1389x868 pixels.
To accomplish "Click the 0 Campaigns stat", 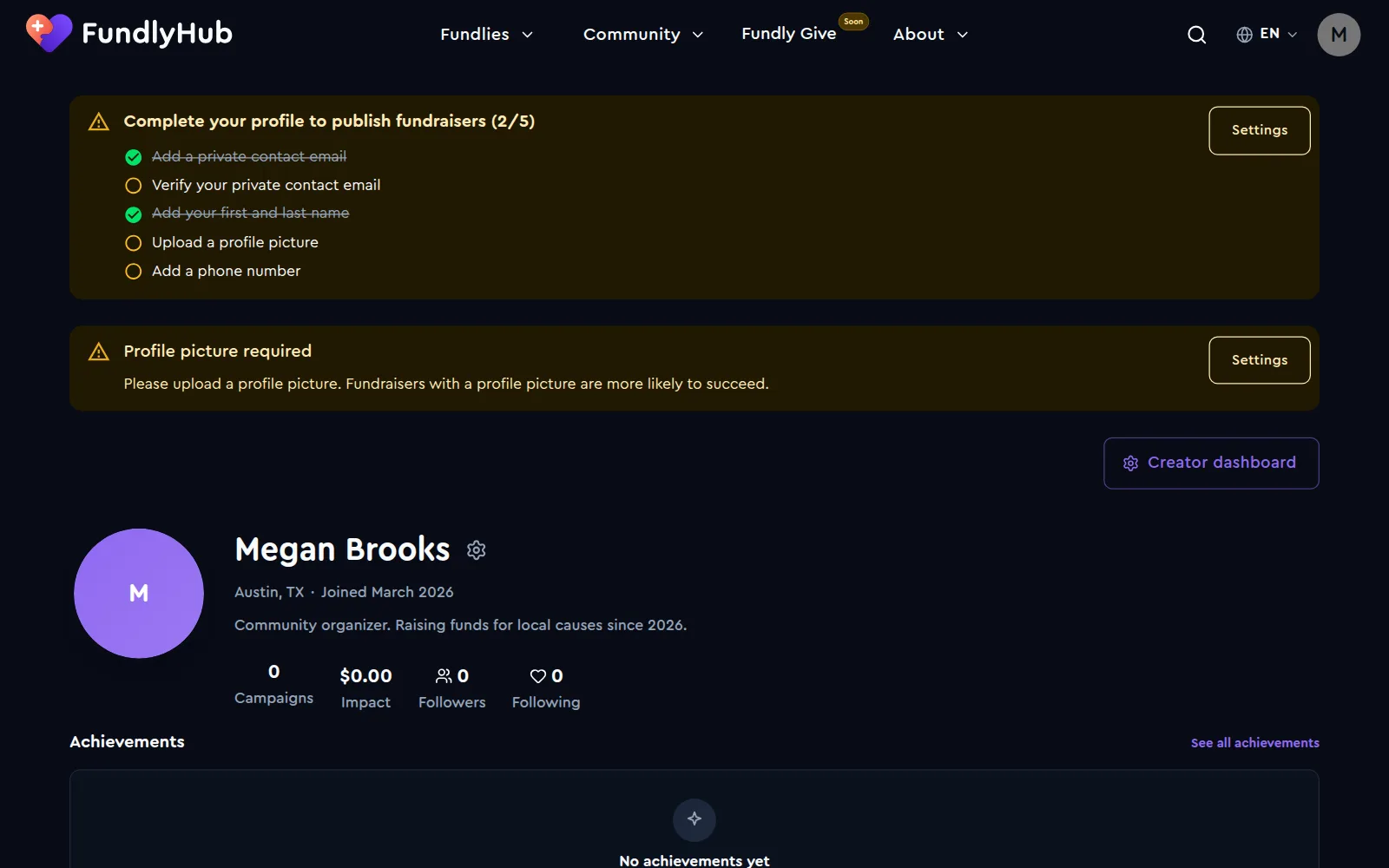I will pos(274,684).
